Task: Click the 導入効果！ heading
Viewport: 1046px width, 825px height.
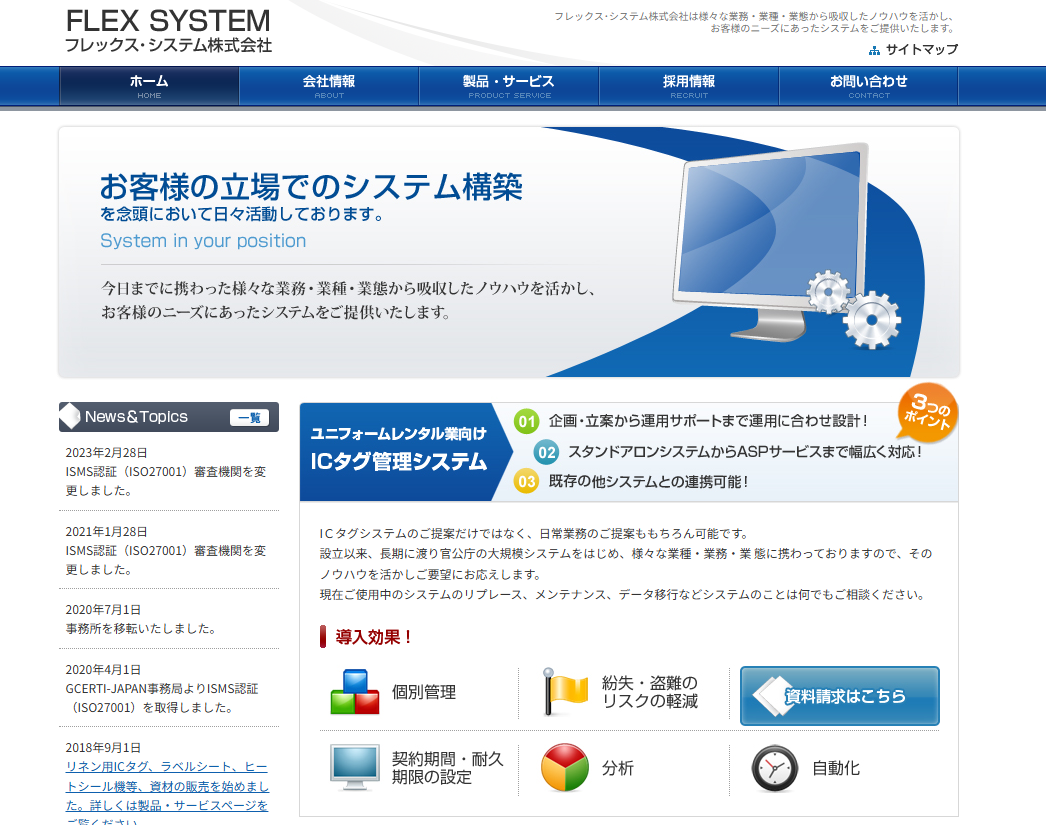Action: 374,637
